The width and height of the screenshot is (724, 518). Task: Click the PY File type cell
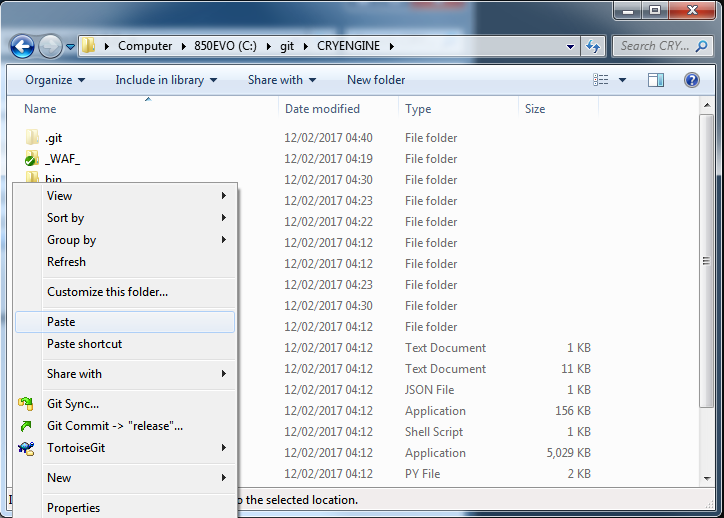(x=422, y=474)
